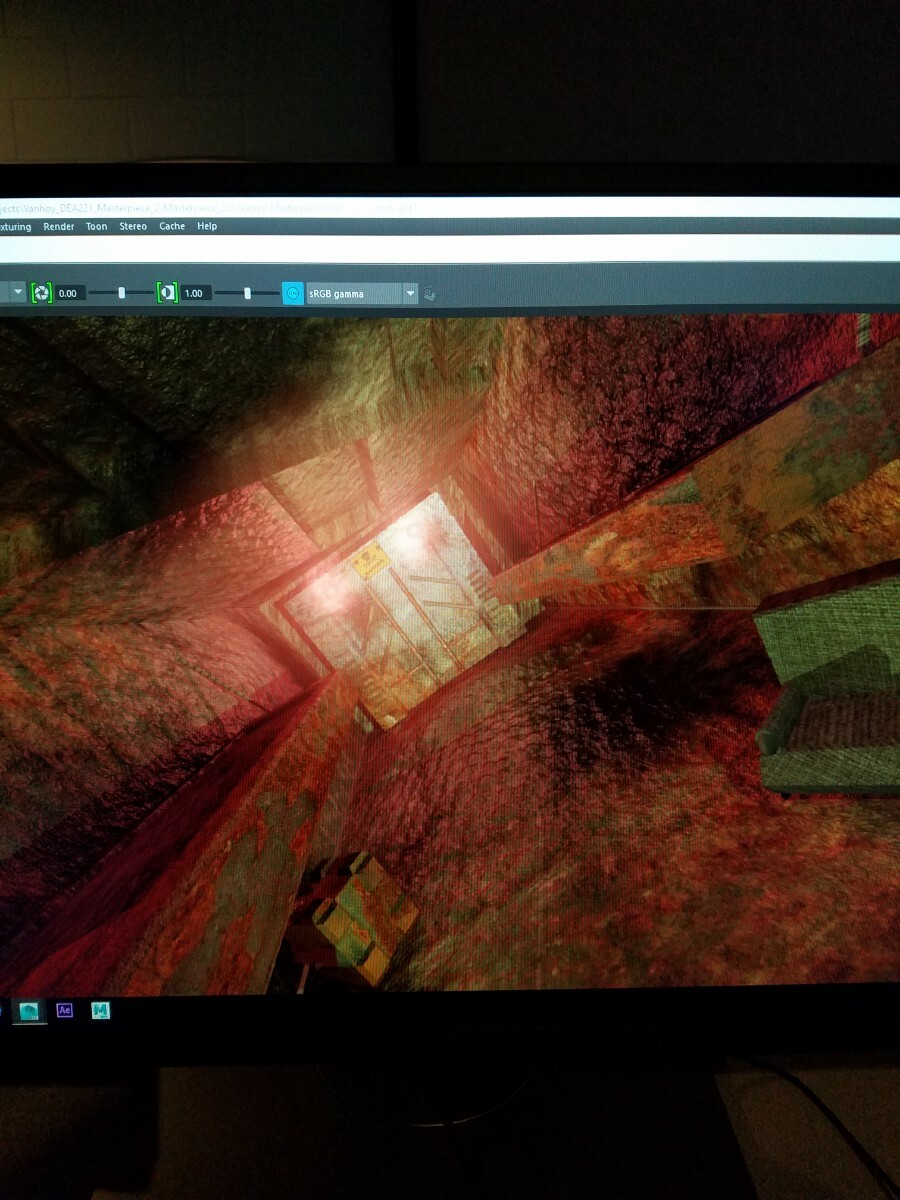Click the active teal app icon in taskbar

pyautogui.click(x=29, y=1010)
